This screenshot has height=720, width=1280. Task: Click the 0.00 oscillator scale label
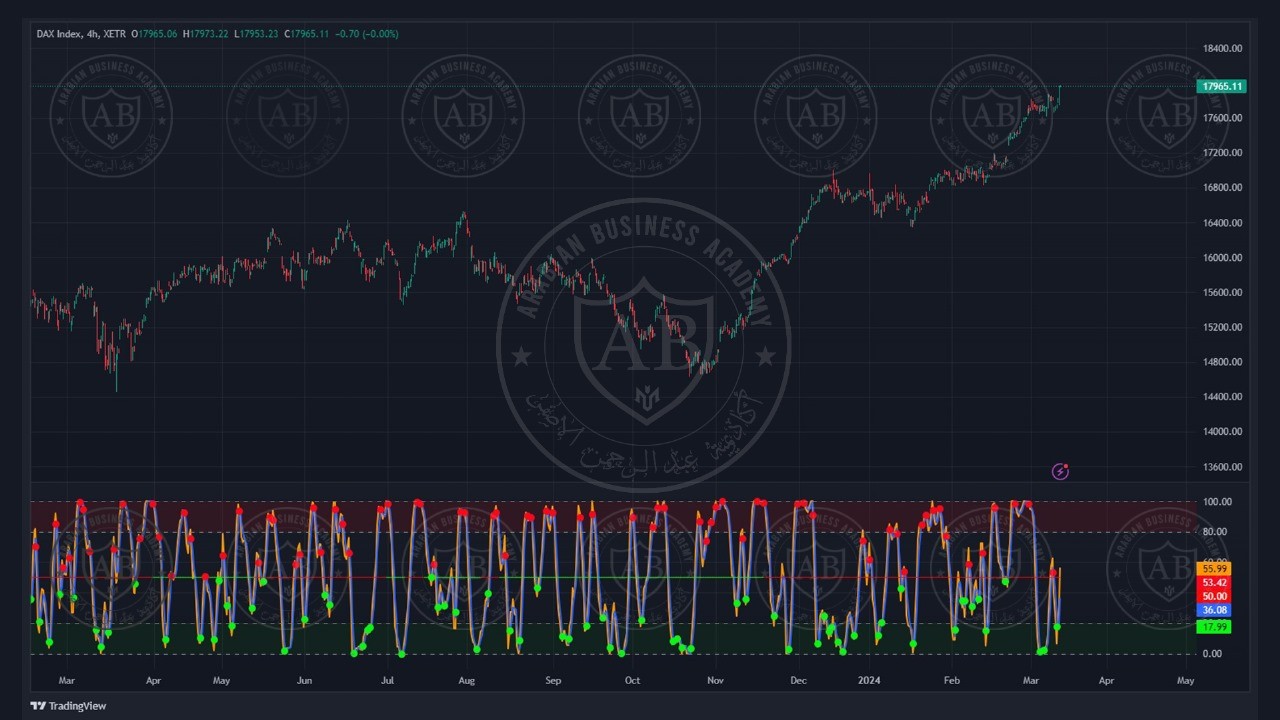coord(1211,654)
